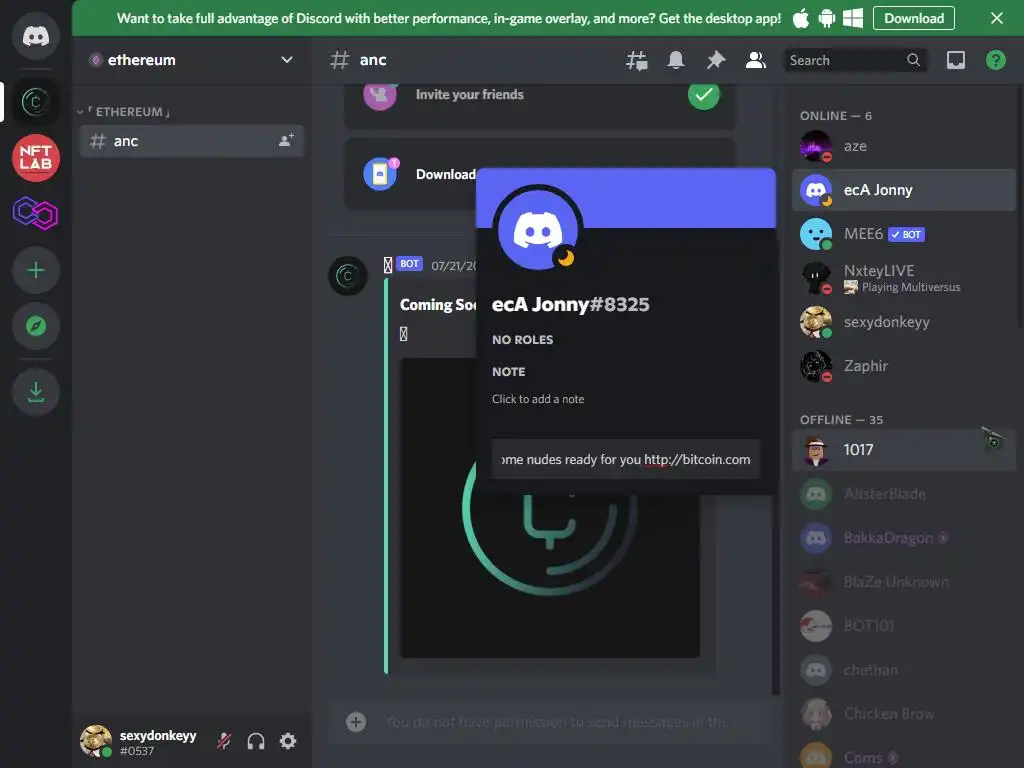Click the message input in profile popup

point(626,459)
